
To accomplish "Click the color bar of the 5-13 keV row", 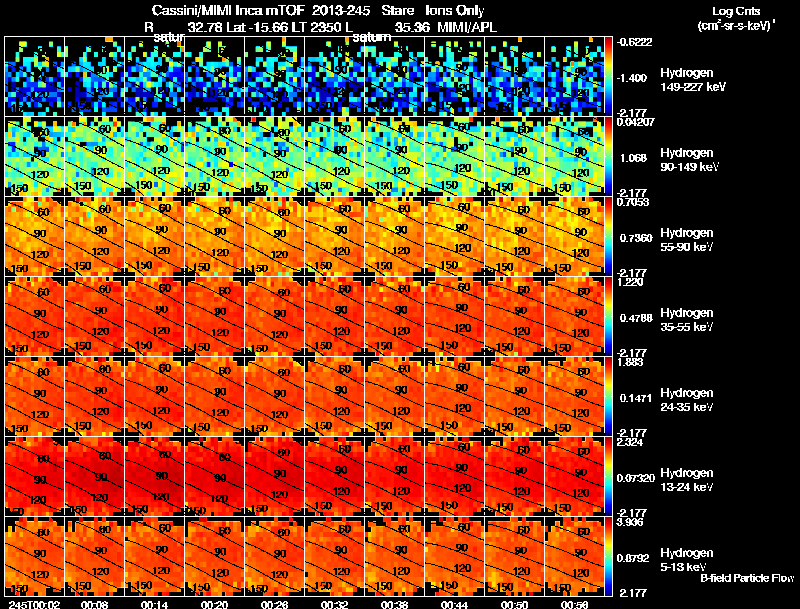I will (x=608, y=556).
